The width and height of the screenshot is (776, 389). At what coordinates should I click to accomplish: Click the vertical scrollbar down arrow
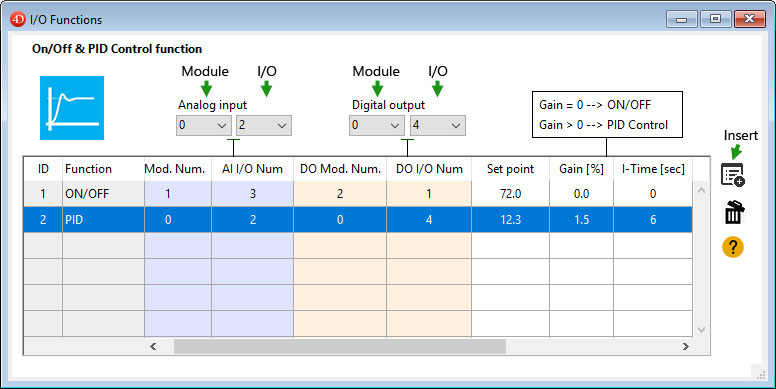(x=701, y=330)
